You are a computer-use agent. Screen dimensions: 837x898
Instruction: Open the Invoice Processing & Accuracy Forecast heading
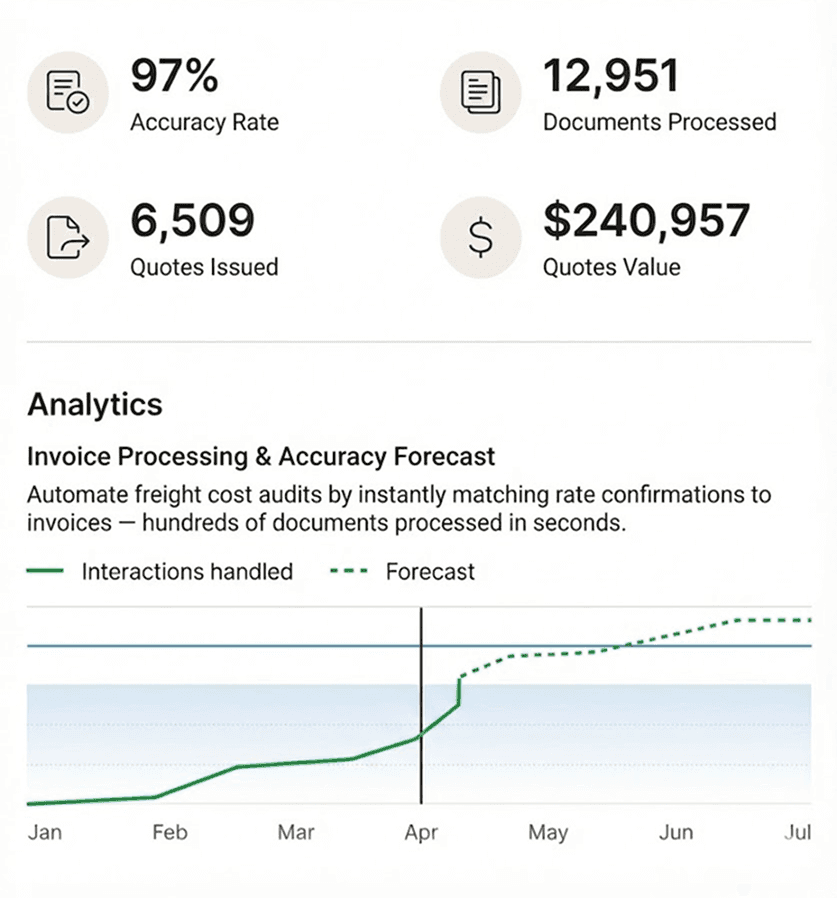coord(260,456)
